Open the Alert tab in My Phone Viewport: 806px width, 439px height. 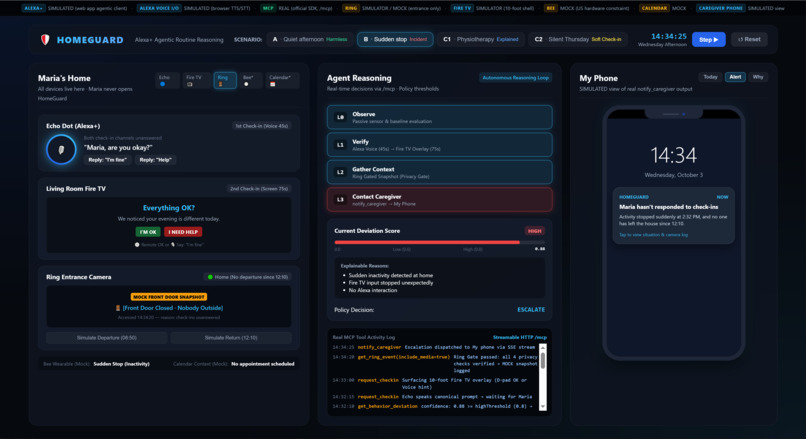pos(735,77)
